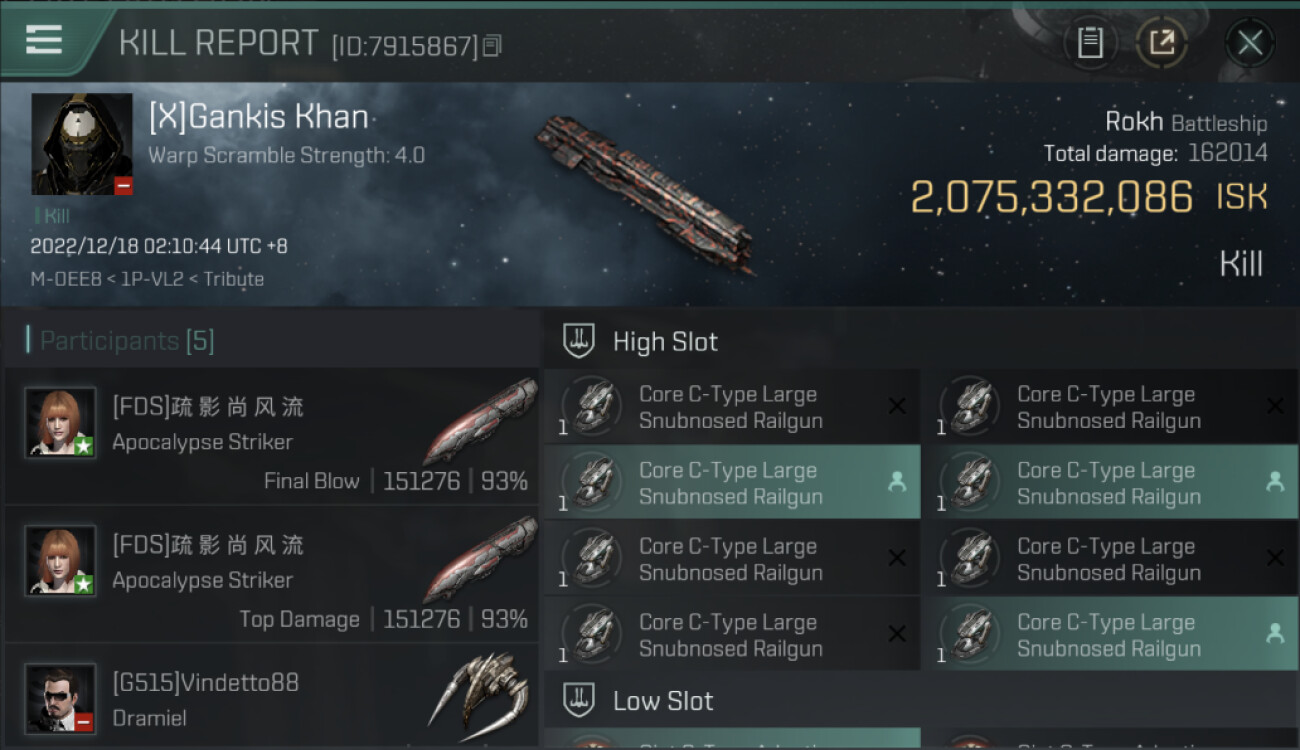
Task: Click the High Slot shield icon
Action: [x=580, y=341]
